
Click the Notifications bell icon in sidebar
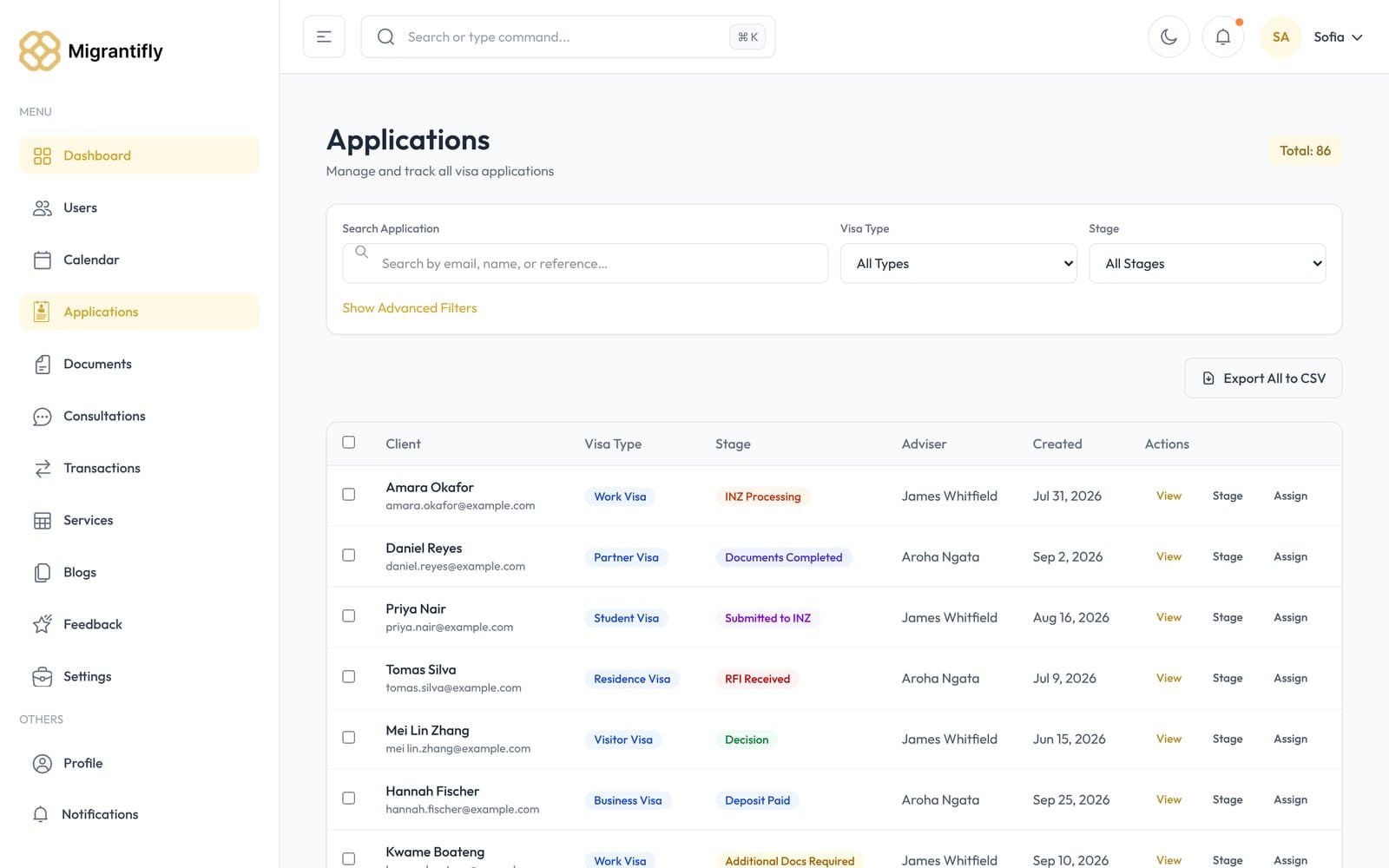pyautogui.click(x=40, y=814)
